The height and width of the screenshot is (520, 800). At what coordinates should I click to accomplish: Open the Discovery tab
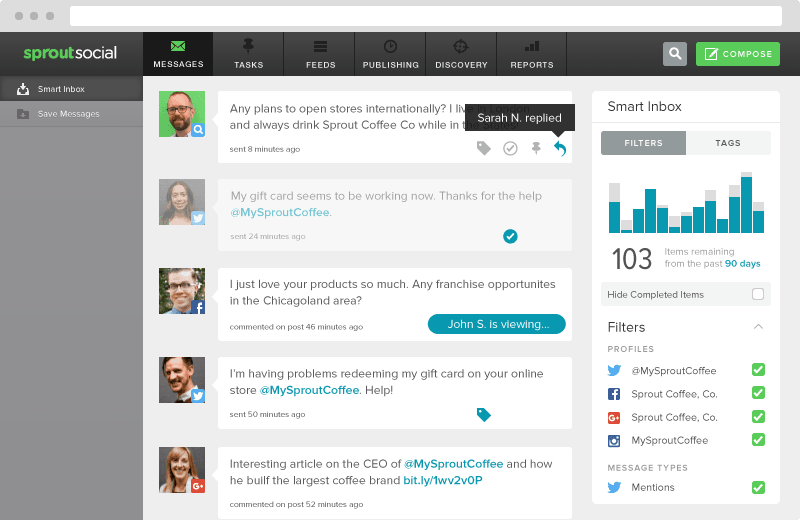pyautogui.click(x=461, y=54)
